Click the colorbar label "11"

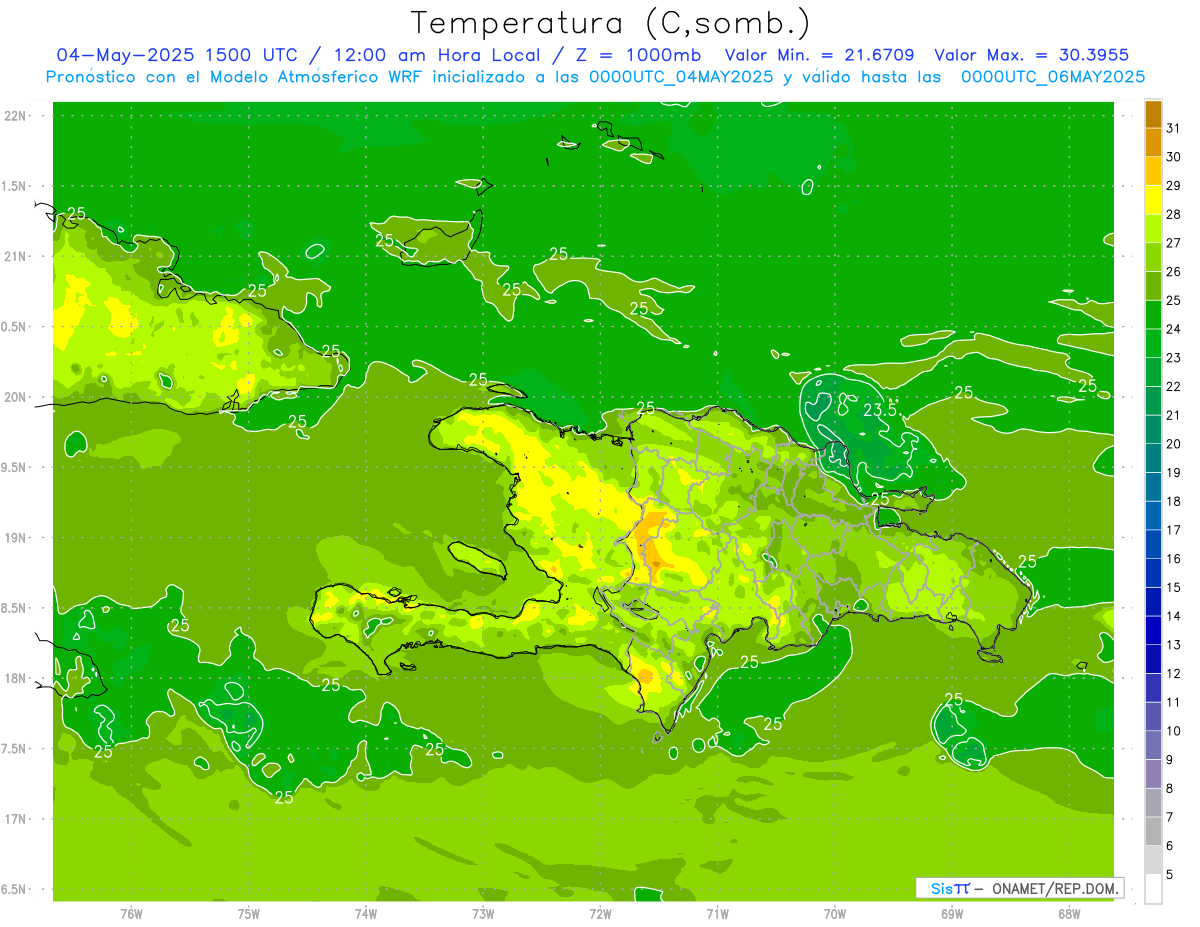[x=1174, y=702]
